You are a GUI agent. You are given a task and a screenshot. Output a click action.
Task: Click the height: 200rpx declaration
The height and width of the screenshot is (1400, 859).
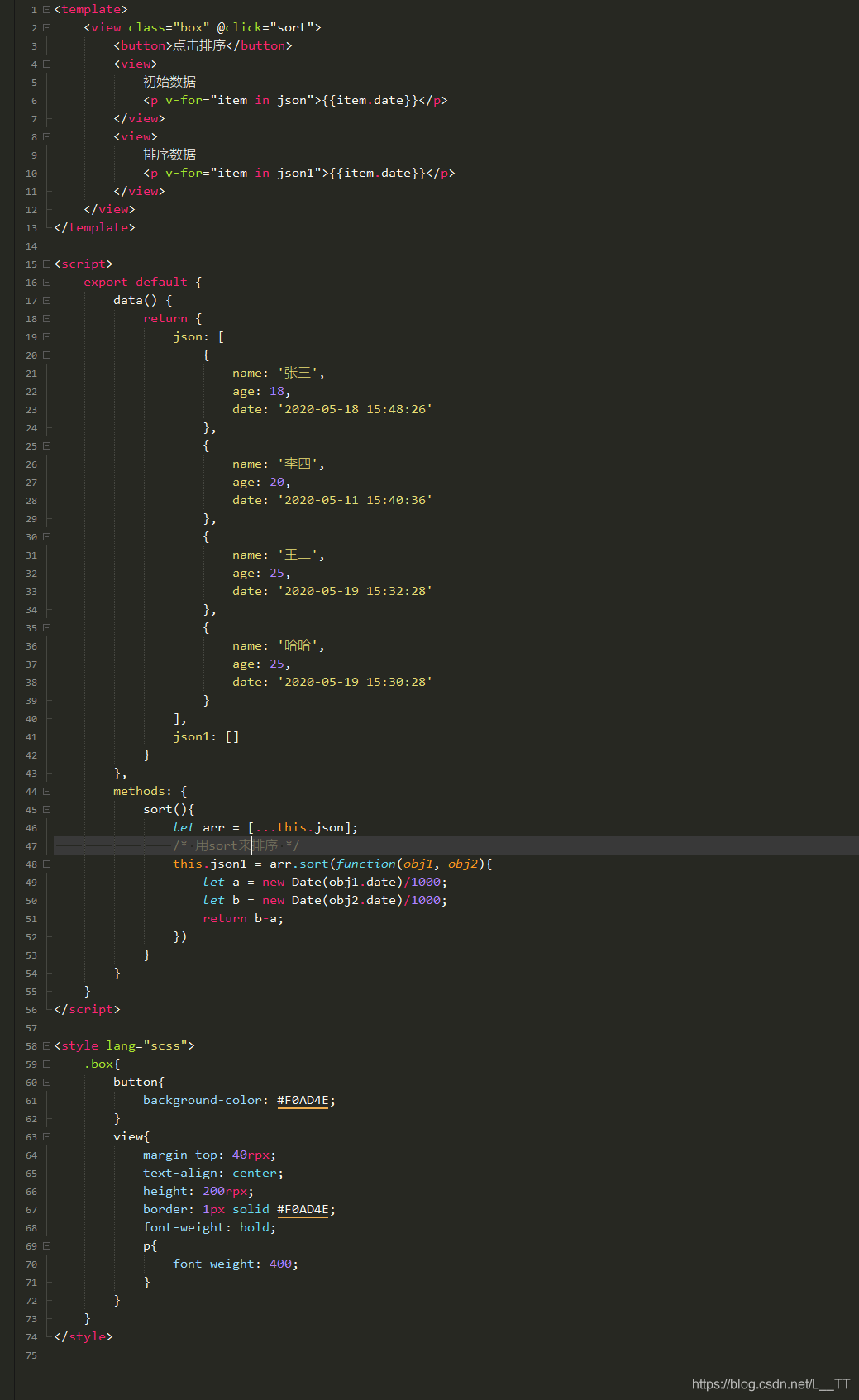click(x=198, y=1191)
